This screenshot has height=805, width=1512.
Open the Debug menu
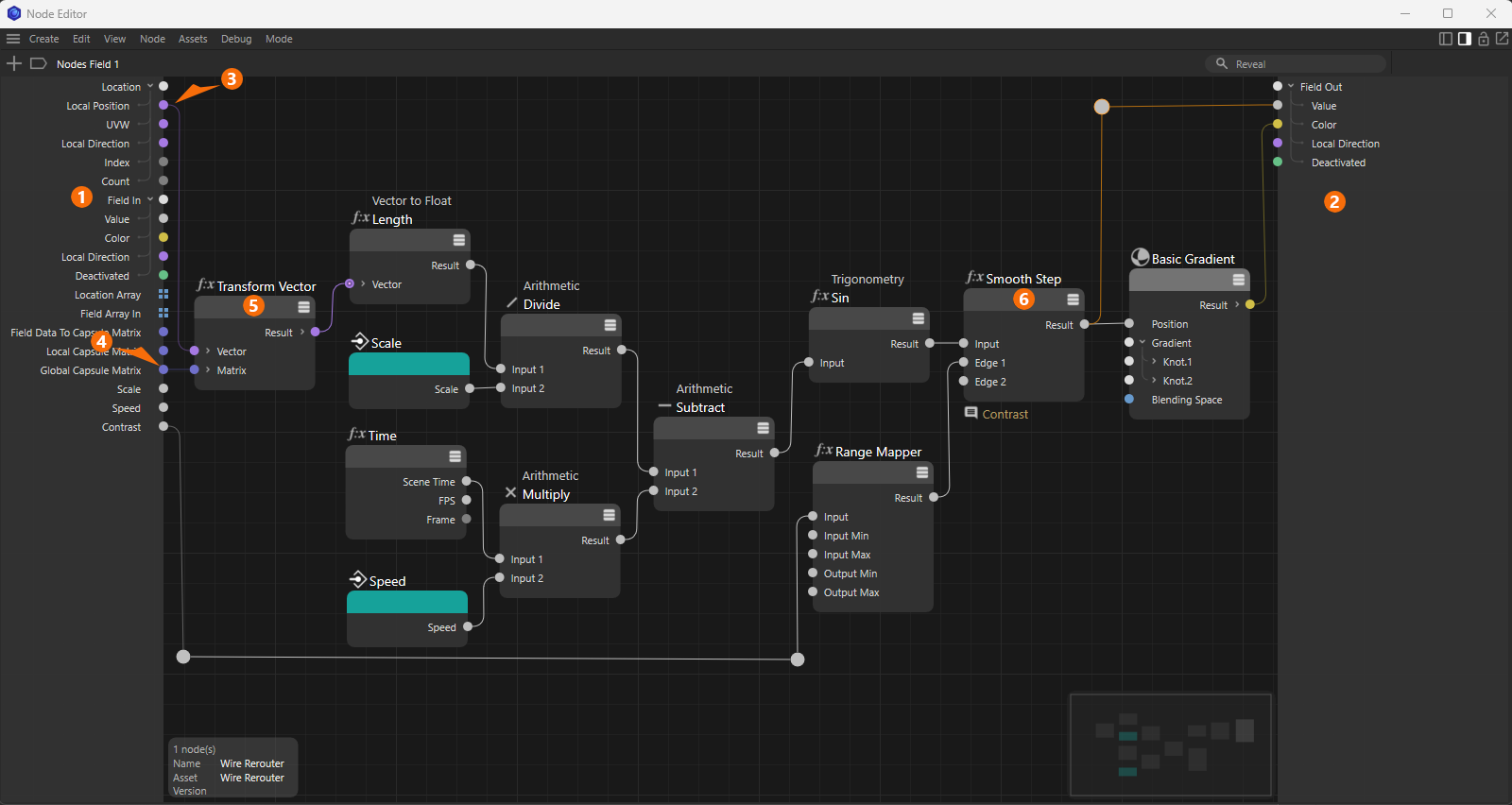[x=236, y=39]
